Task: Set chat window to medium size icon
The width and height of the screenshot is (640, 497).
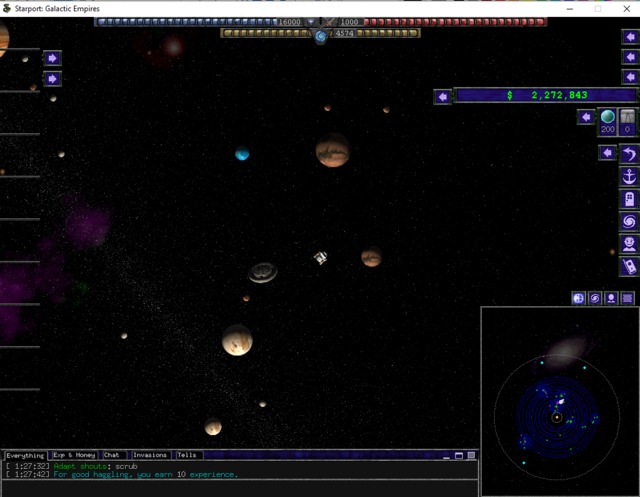Action: coord(459,455)
